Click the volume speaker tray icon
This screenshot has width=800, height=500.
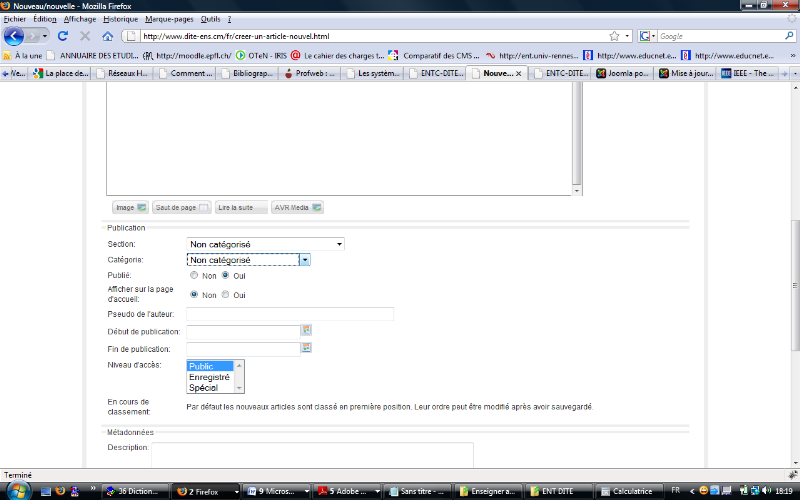click(x=766, y=490)
